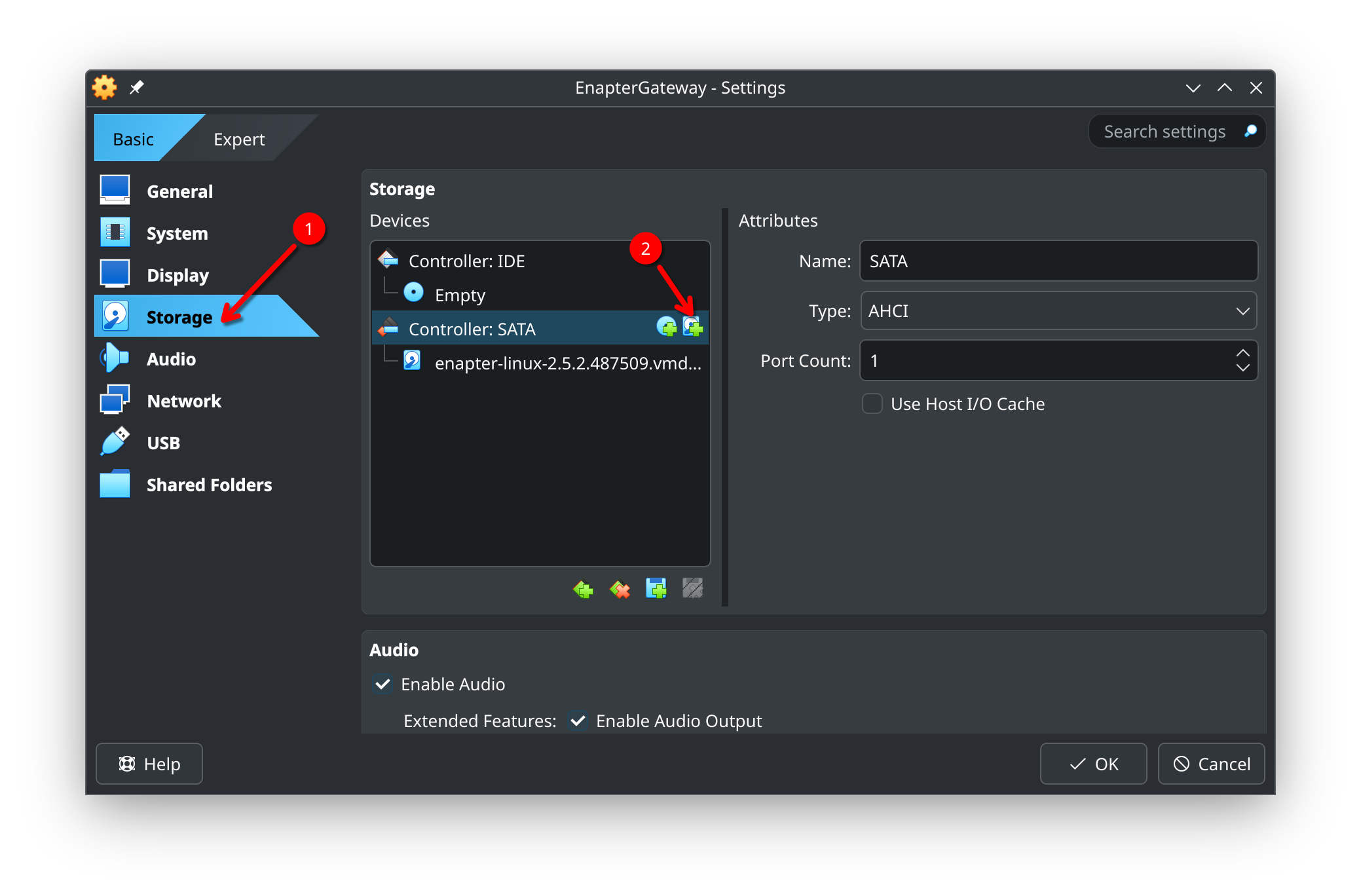This screenshot has height=896, width=1361.
Task: Click the pin icon in the title bar
Action: coord(137,87)
